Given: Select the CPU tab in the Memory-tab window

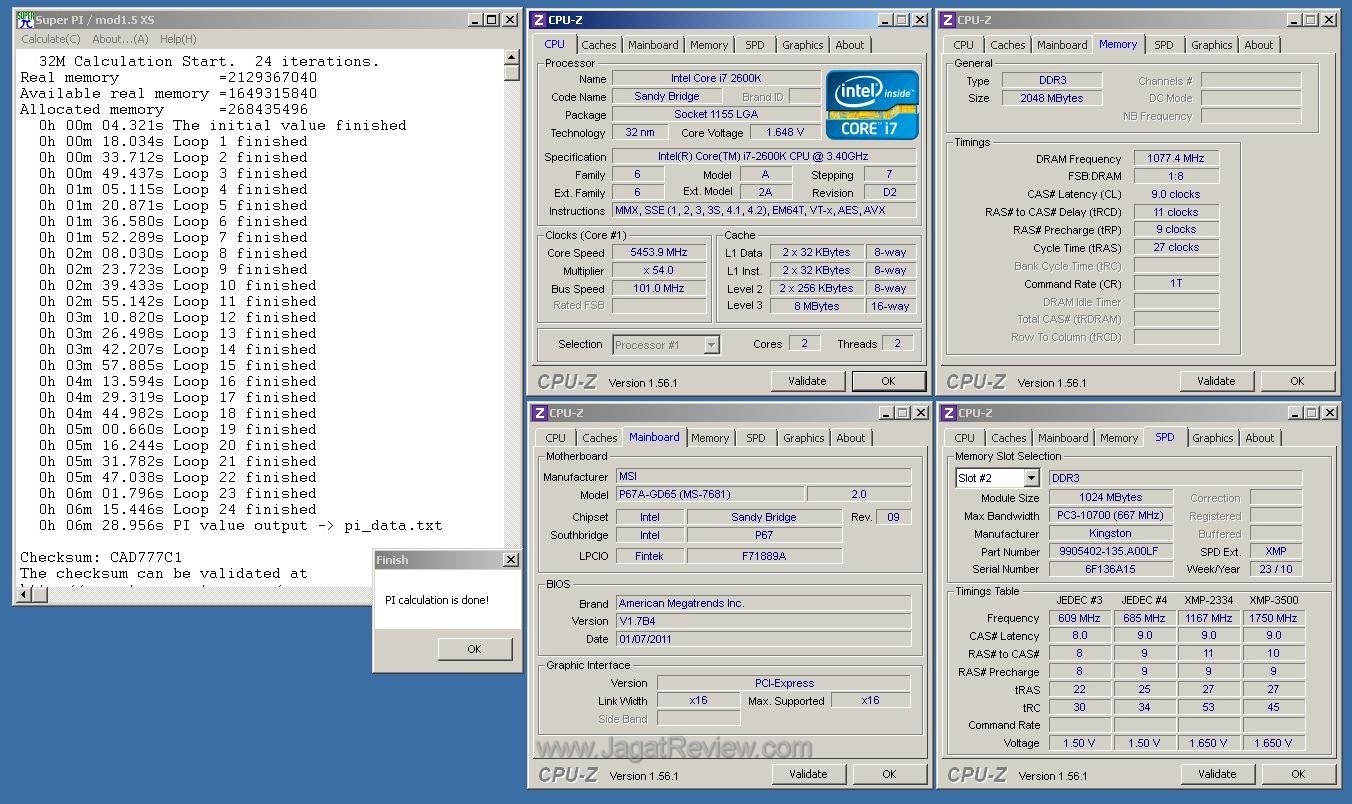Looking at the screenshot, I should (964, 45).
